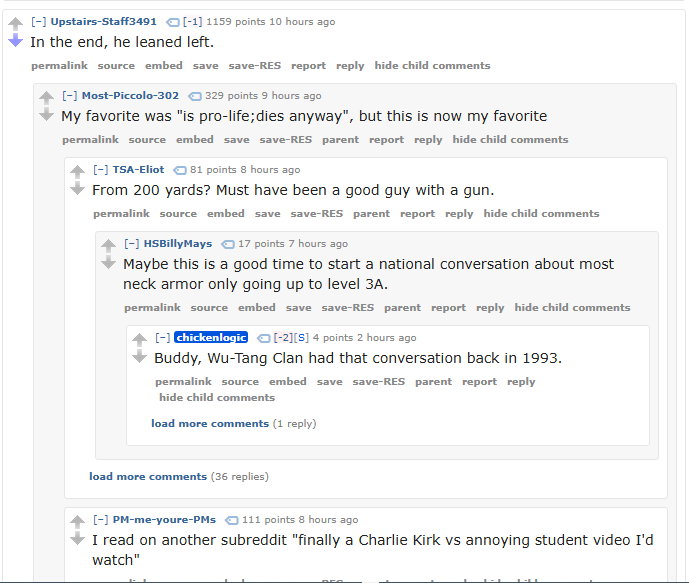Click the RES user tag icon beside TSA-Eliot

(x=180, y=170)
